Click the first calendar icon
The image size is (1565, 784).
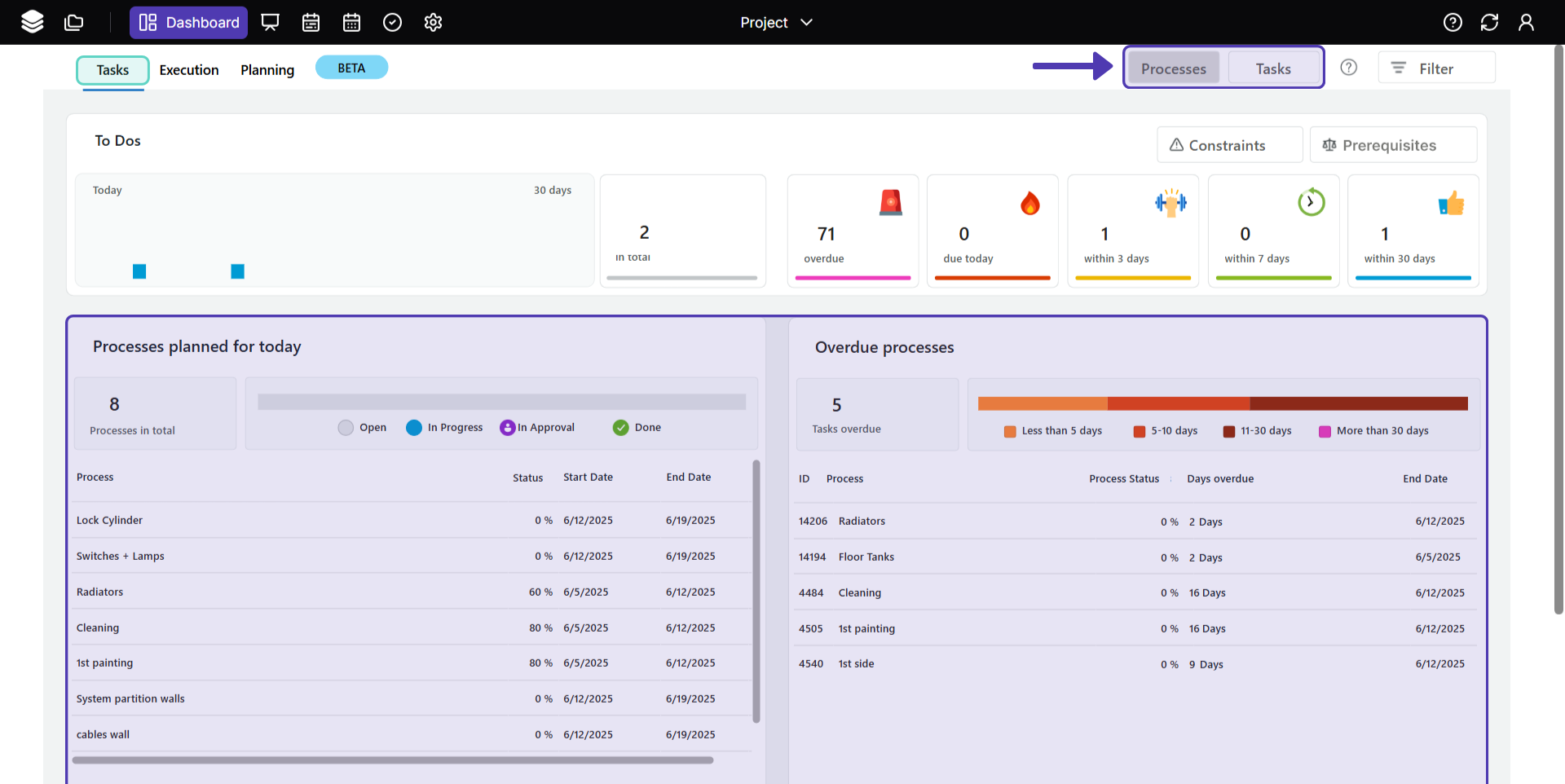pyautogui.click(x=311, y=22)
